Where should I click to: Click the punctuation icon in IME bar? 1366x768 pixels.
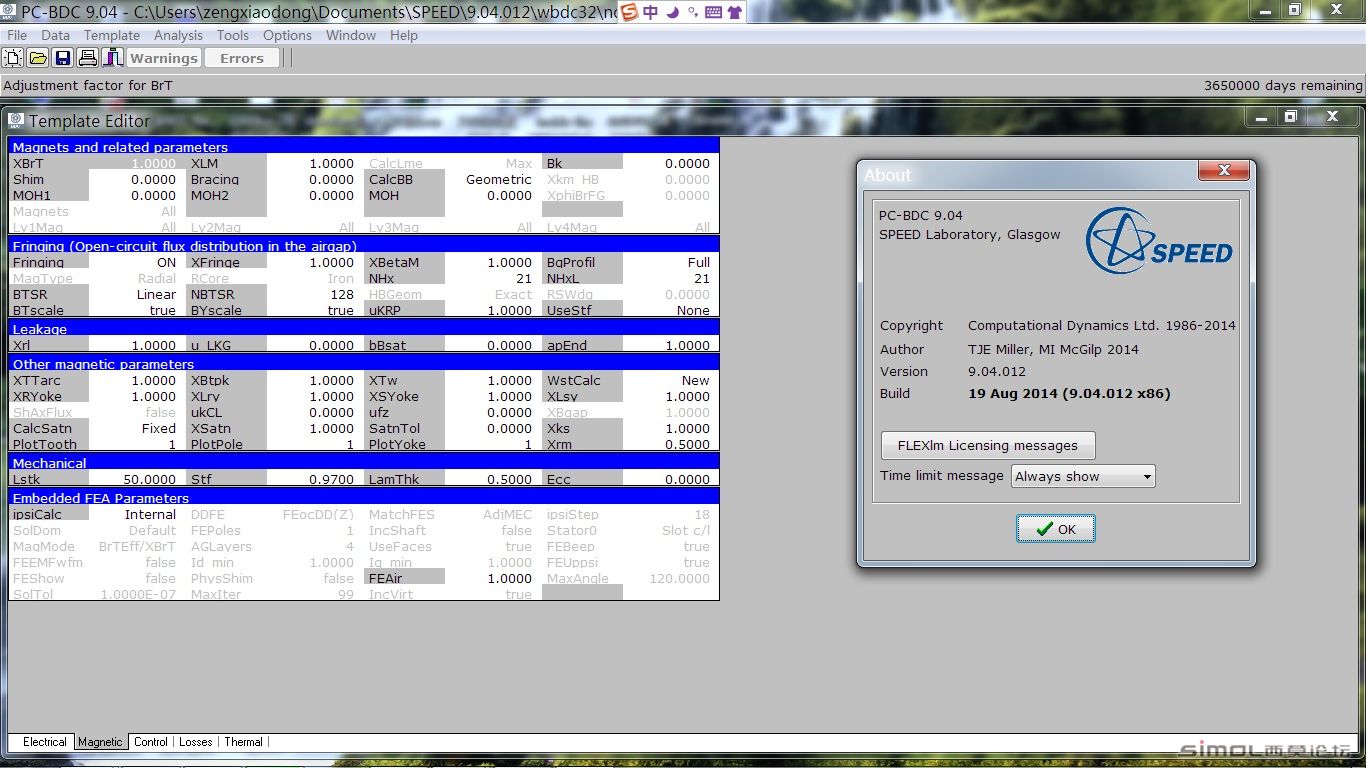point(693,12)
